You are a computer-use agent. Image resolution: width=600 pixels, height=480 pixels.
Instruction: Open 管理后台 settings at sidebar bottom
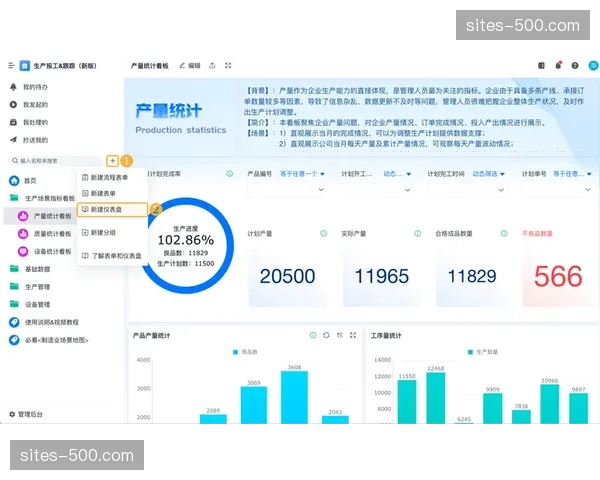pos(26,414)
